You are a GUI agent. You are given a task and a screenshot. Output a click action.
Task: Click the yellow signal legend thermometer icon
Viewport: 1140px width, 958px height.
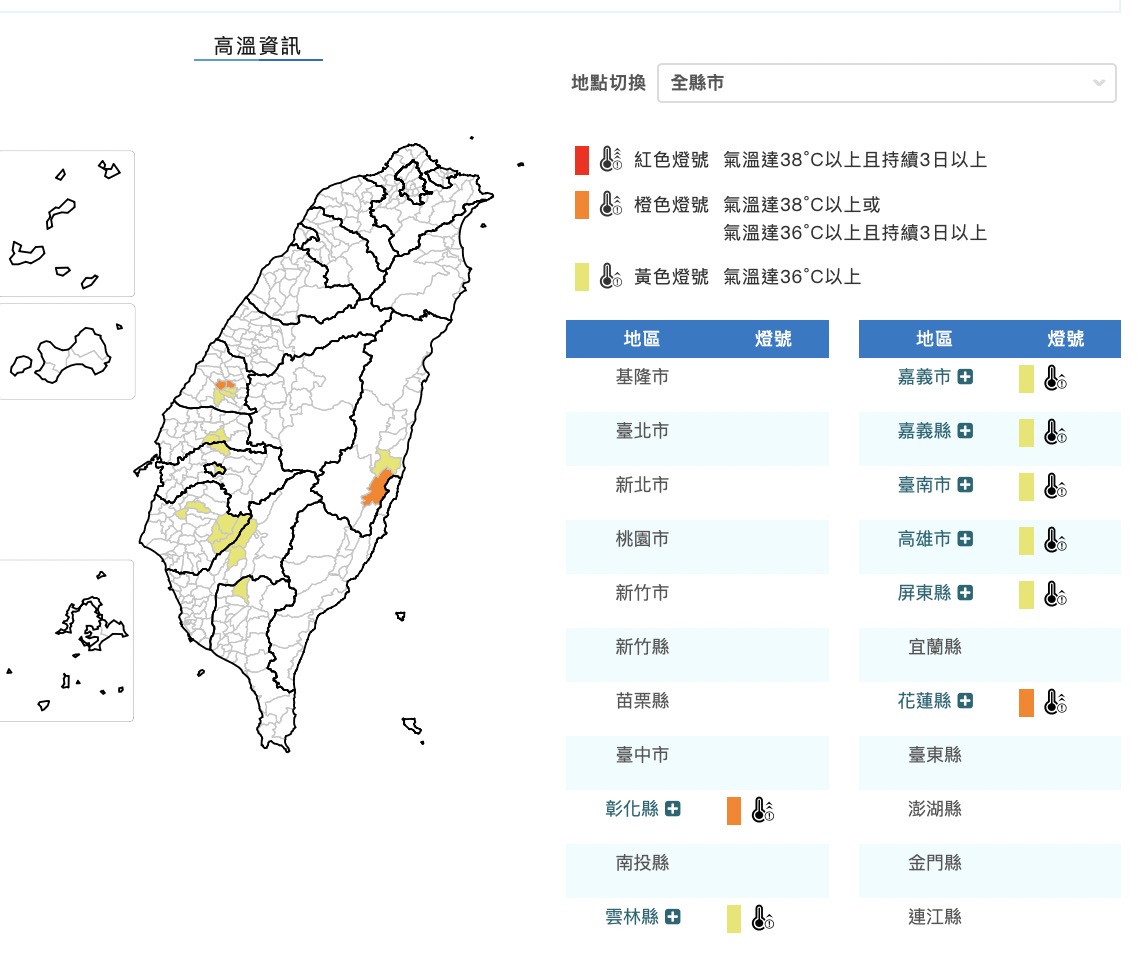coord(611,276)
